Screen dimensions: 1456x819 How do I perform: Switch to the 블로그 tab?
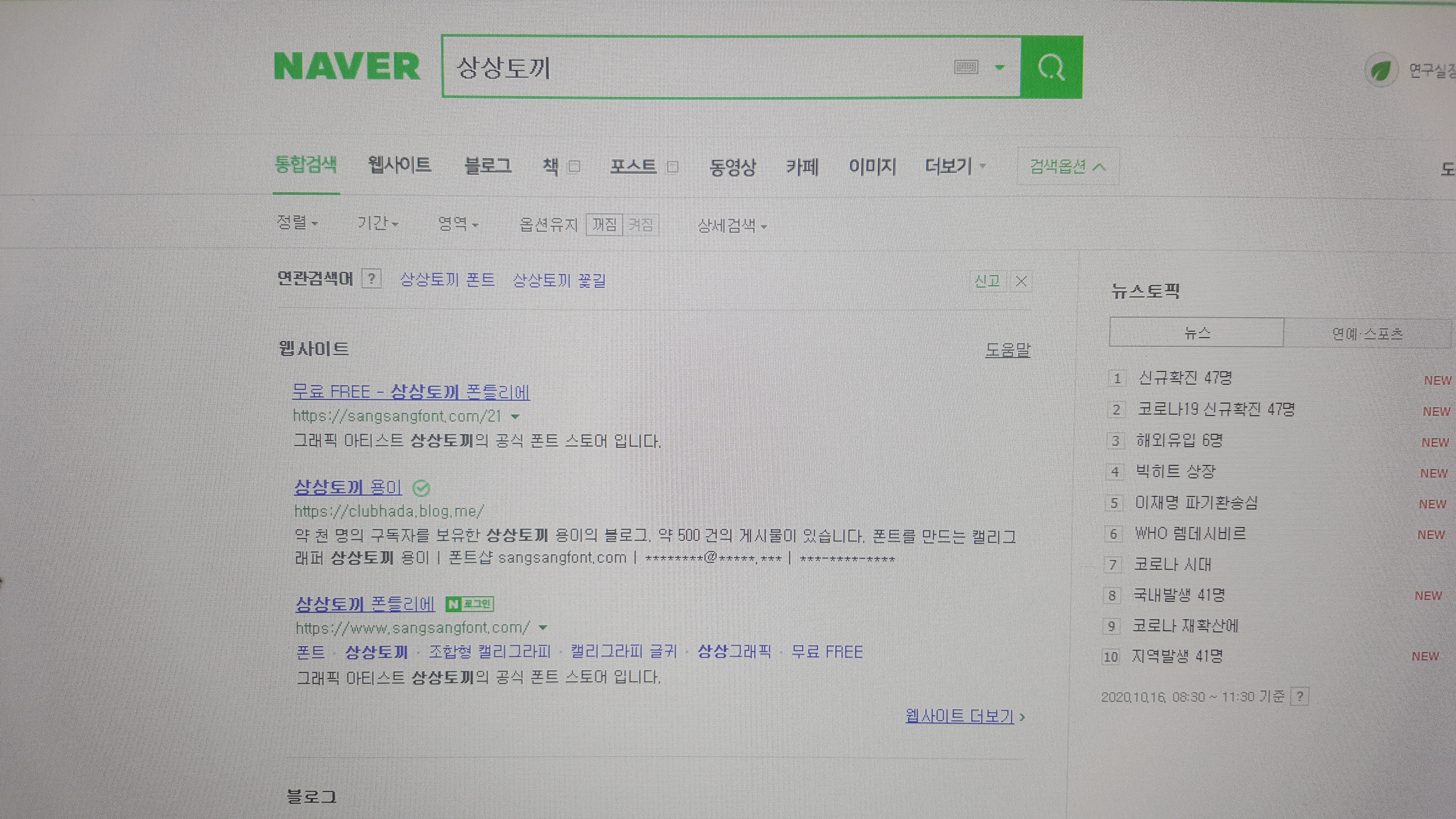[488, 165]
